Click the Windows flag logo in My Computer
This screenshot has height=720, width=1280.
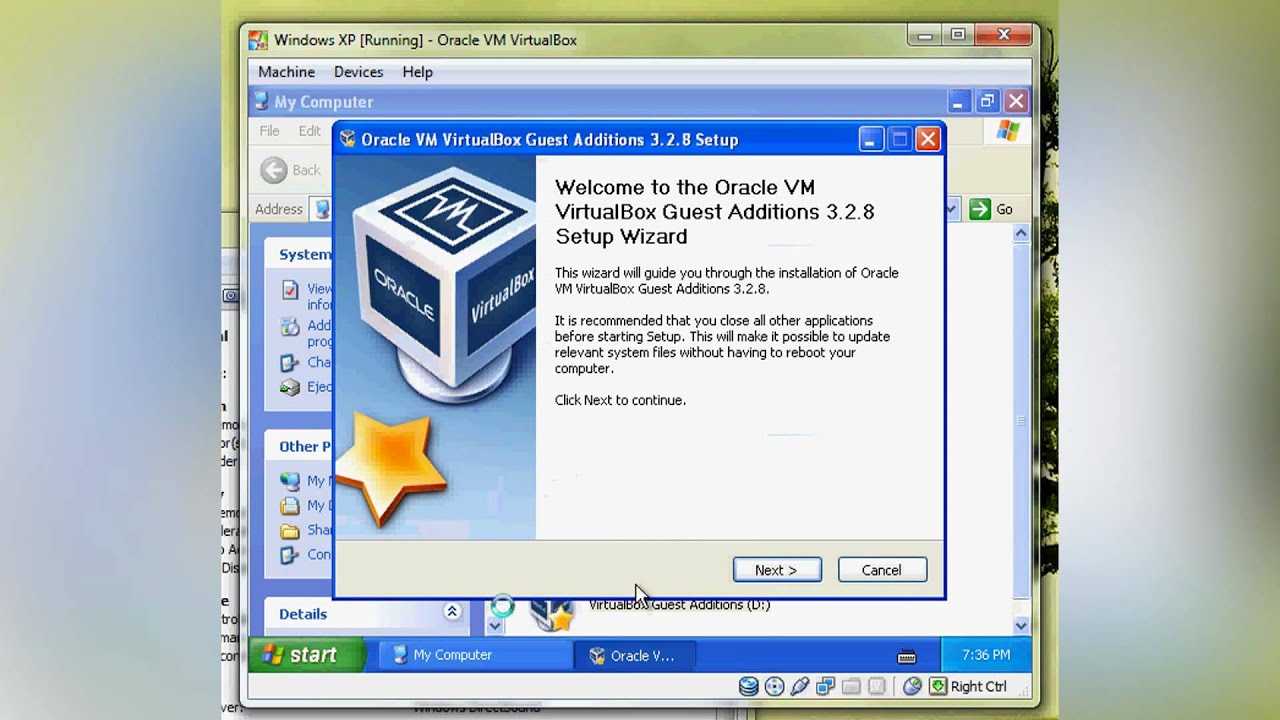coord(1007,131)
